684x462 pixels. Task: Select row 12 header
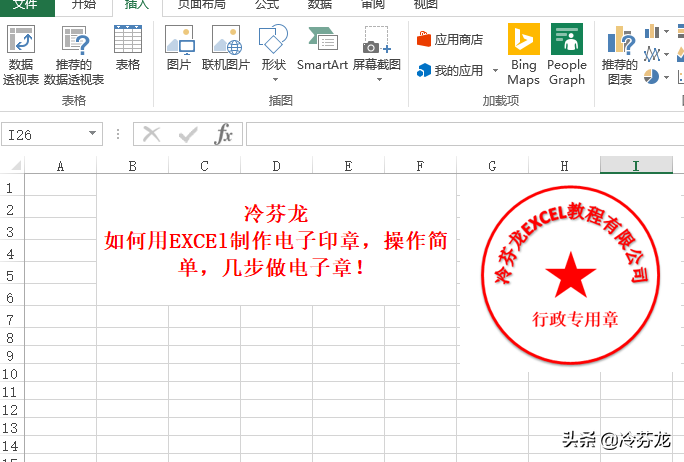point(12,410)
